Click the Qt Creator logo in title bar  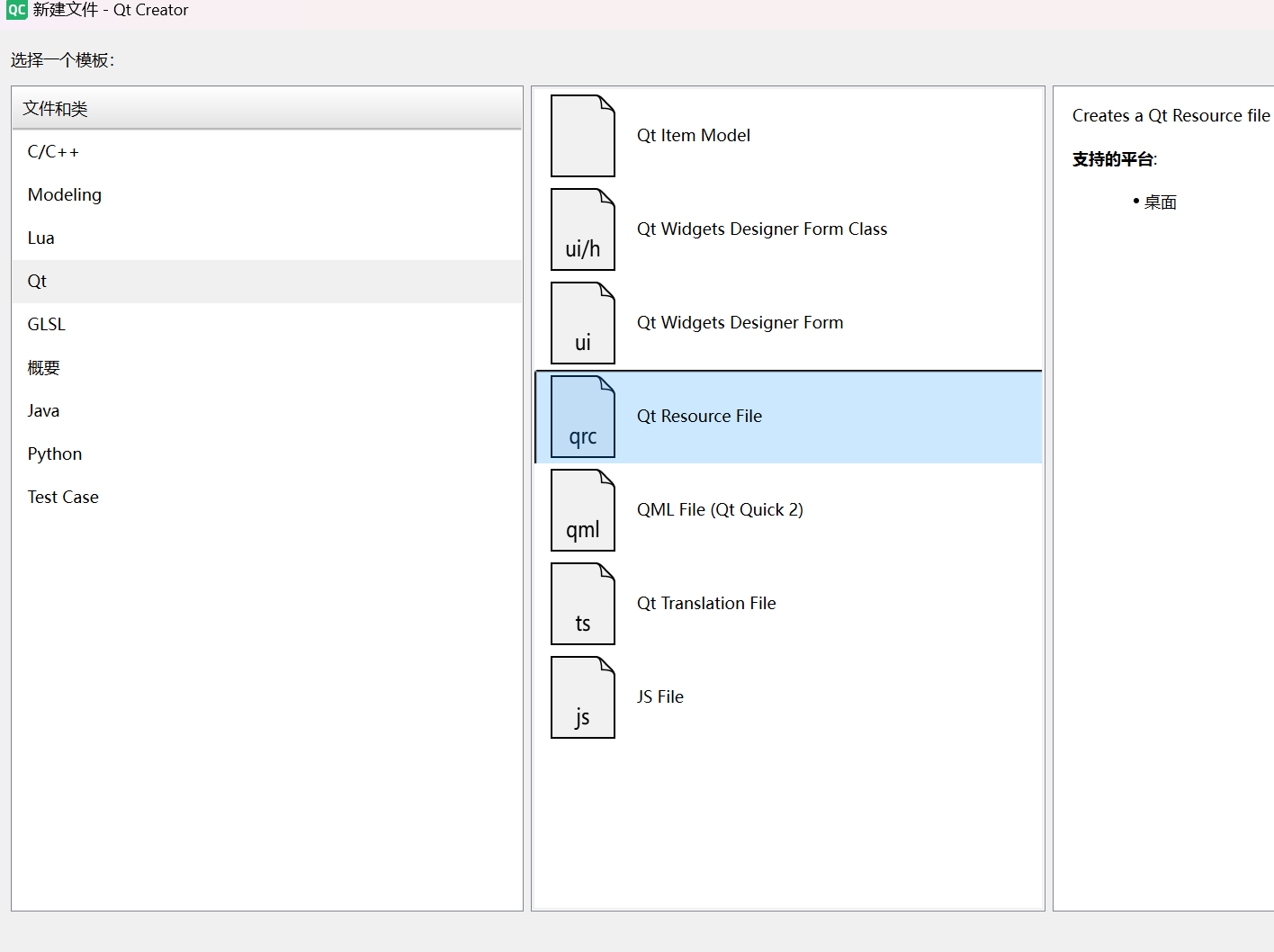click(16, 10)
